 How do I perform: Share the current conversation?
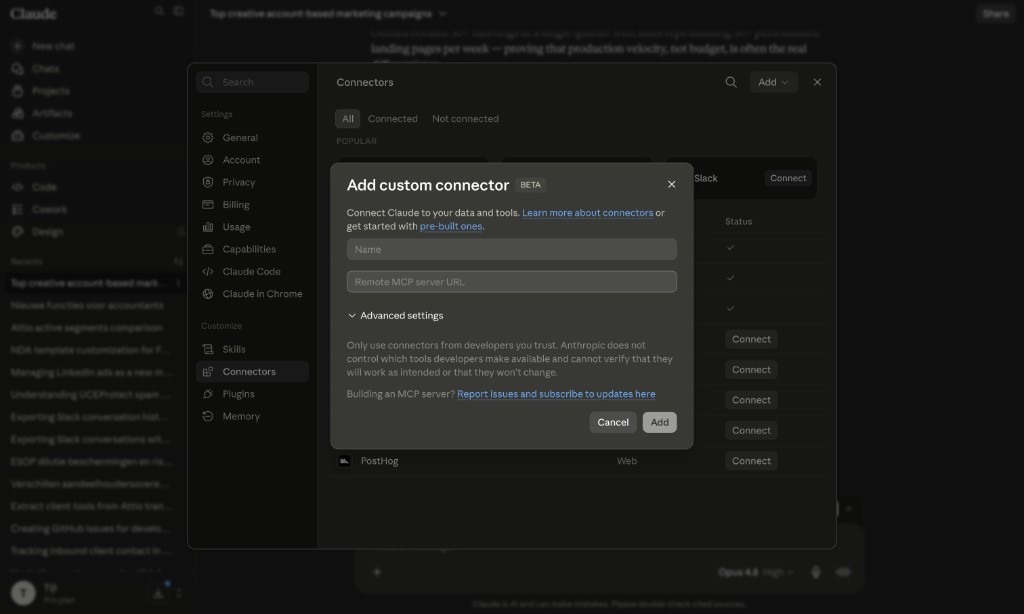pyautogui.click(x=995, y=14)
